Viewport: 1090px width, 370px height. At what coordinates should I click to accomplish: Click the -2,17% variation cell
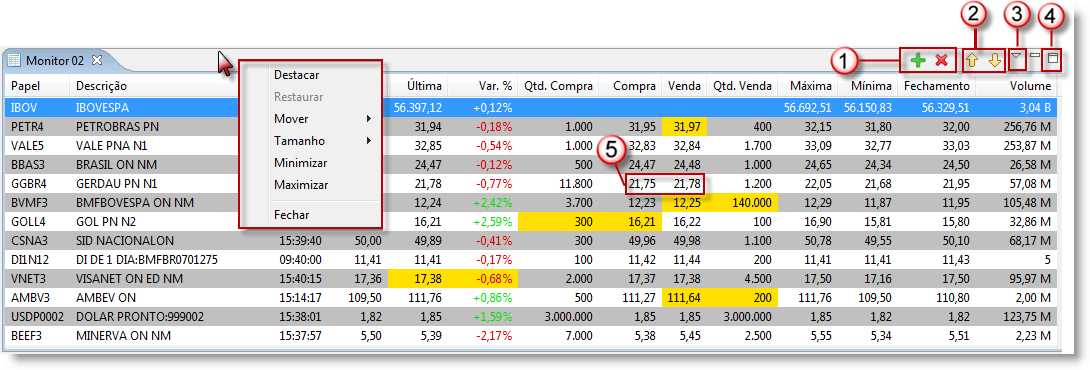point(494,336)
